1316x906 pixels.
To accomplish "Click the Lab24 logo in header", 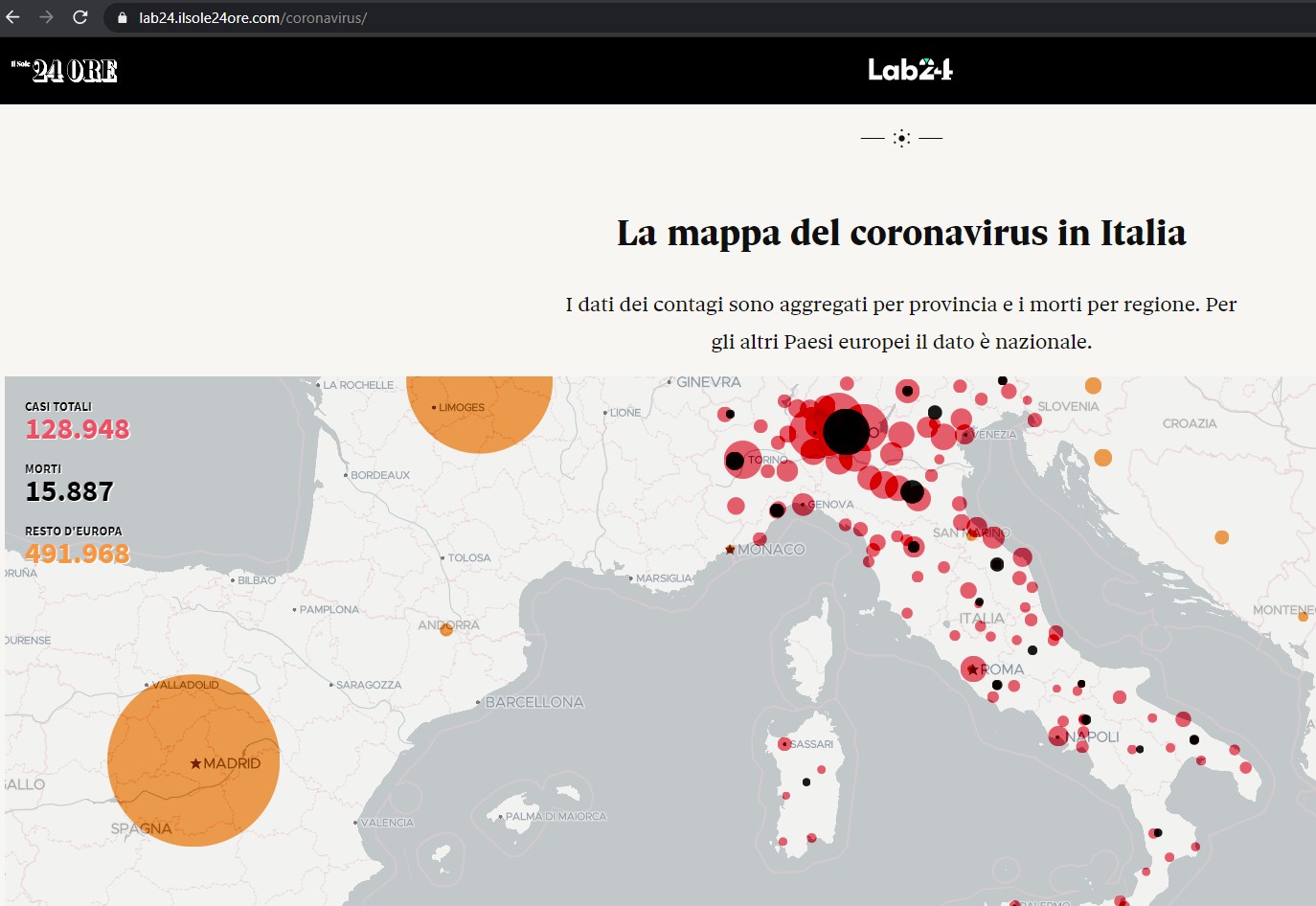I will click(910, 70).
